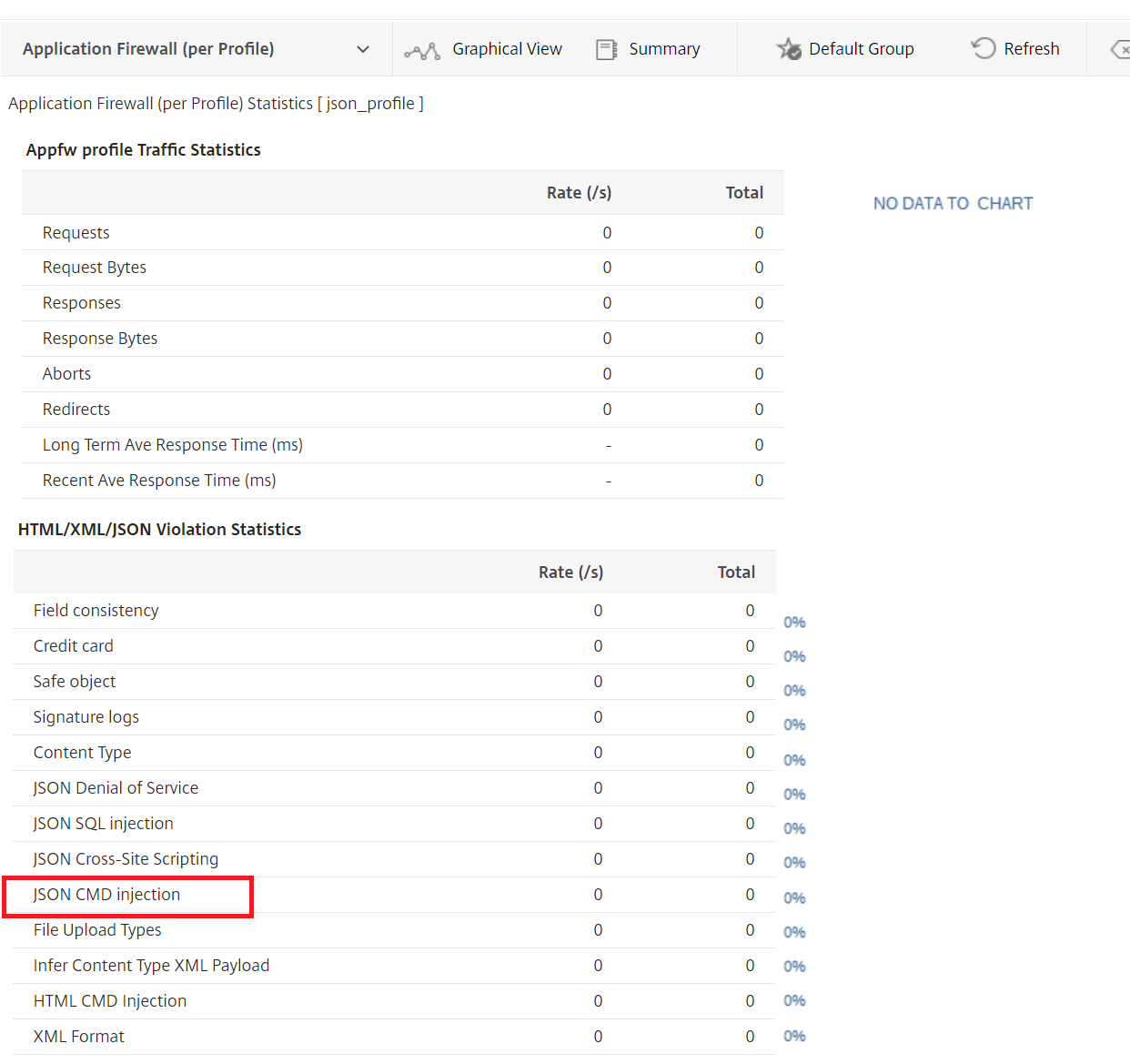Select the Request Bytes row label
1130x1064 pixels.
point(95,268)
